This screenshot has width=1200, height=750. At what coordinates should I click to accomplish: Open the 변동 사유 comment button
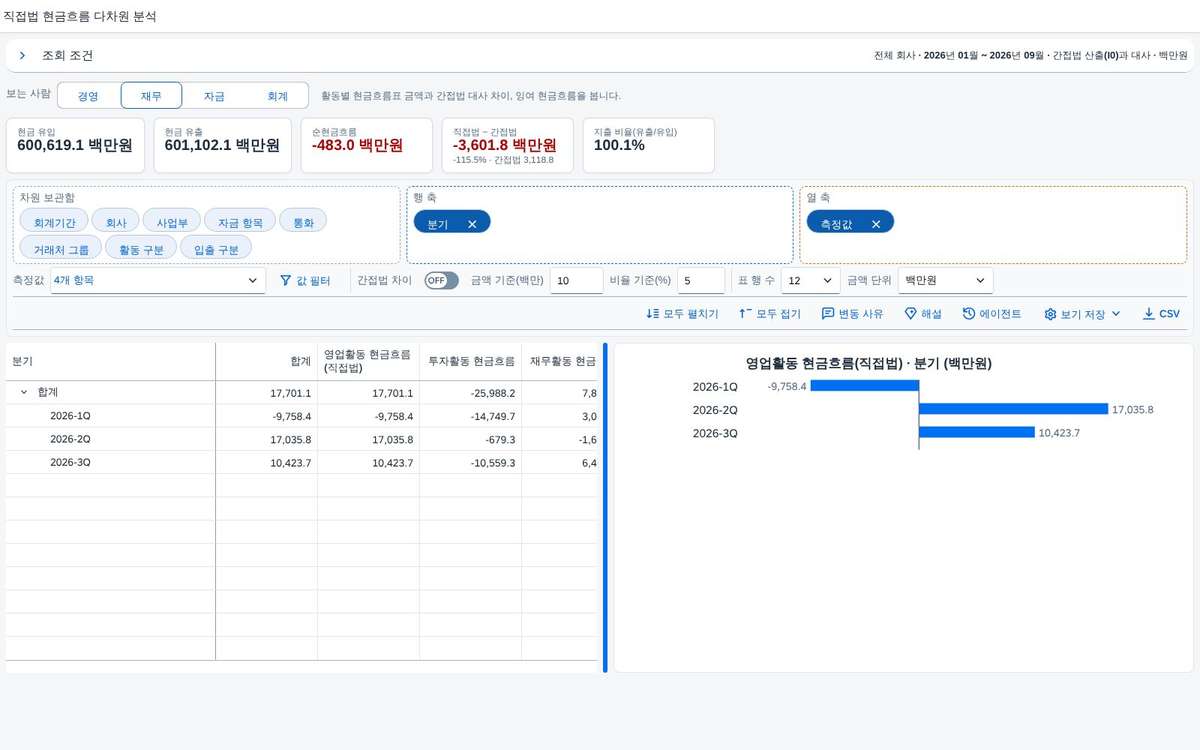(x=852, y=314)
